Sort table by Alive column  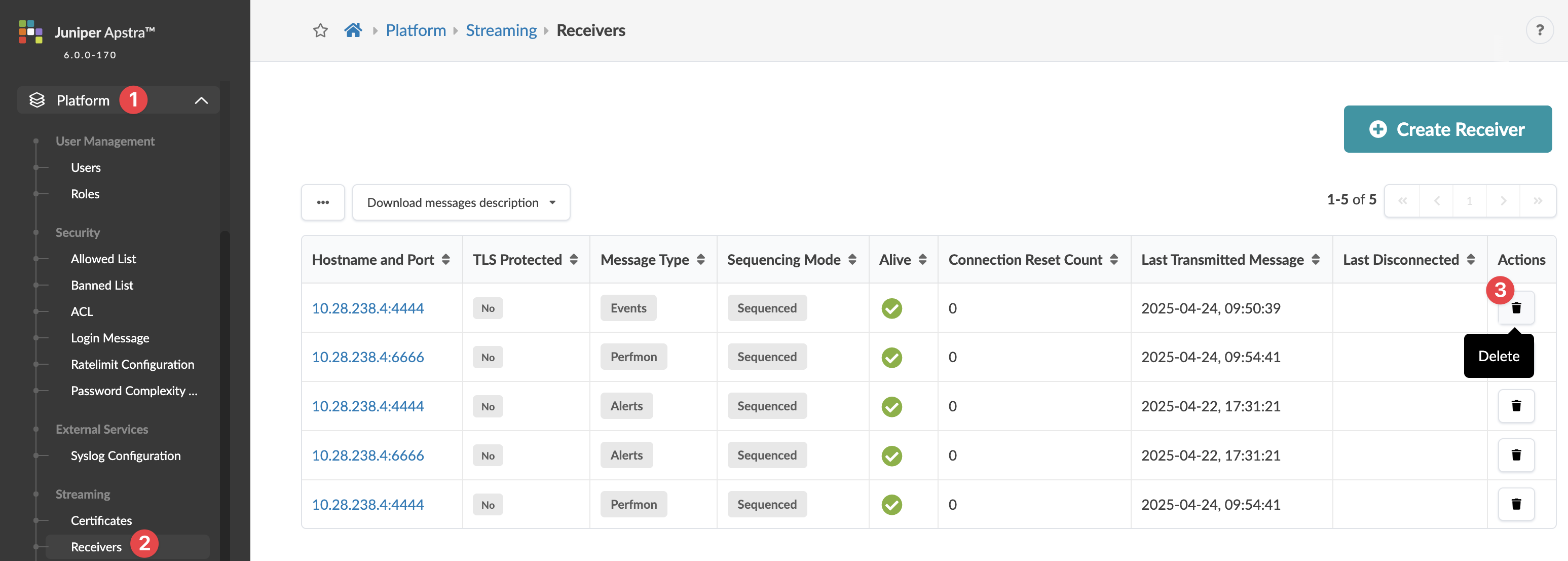point(922,260)
